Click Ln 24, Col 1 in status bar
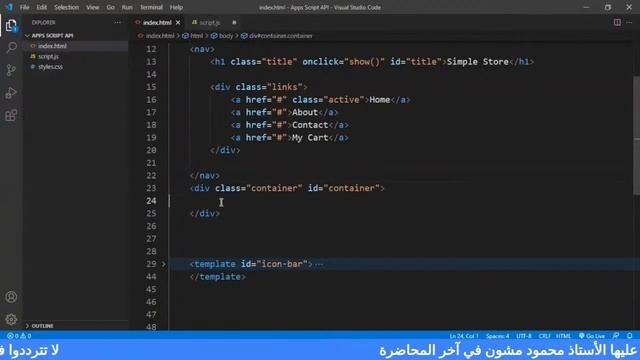 [x=464, y=336]
